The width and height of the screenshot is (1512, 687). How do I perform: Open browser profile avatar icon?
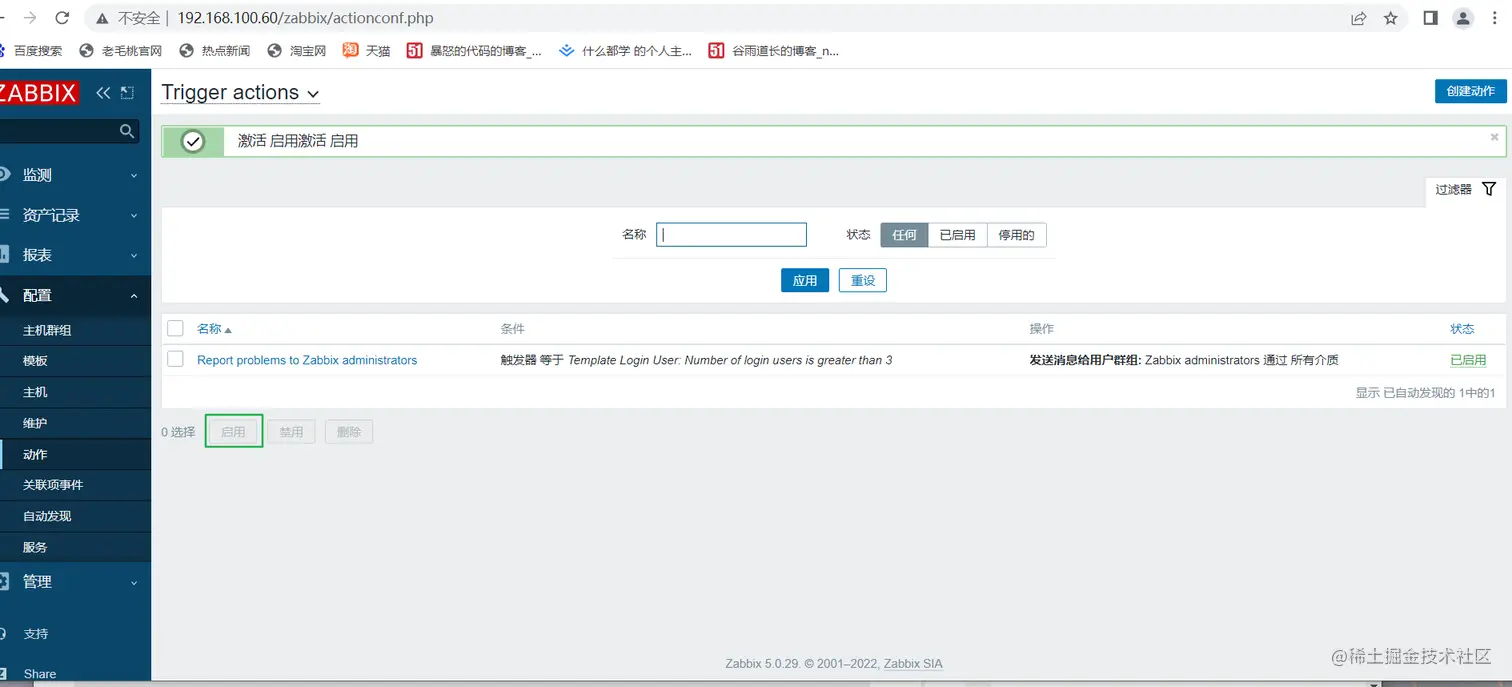[1463, 18]
